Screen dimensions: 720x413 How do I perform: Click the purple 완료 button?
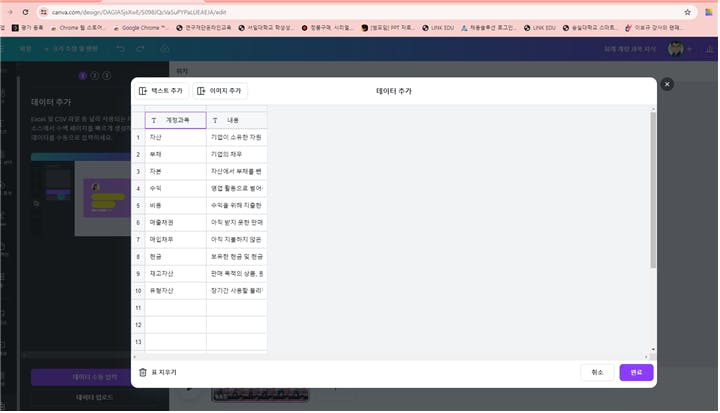click(x=636, y=373)
